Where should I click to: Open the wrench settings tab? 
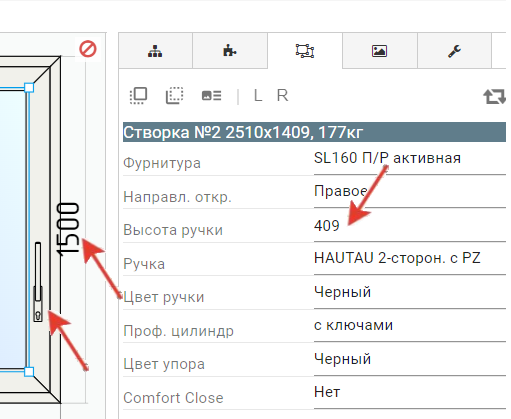tap(454, 51)
